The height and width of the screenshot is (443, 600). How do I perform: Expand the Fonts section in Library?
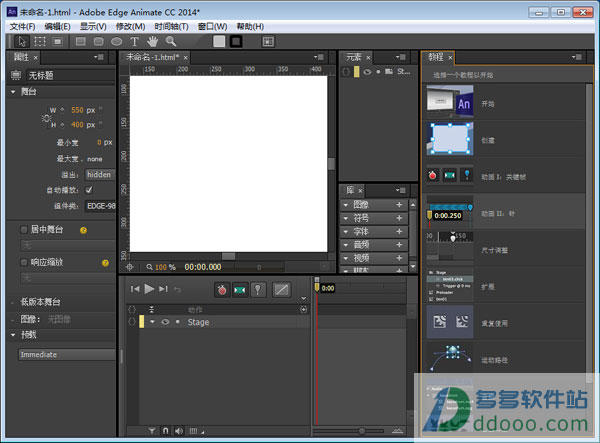point(346,232)
